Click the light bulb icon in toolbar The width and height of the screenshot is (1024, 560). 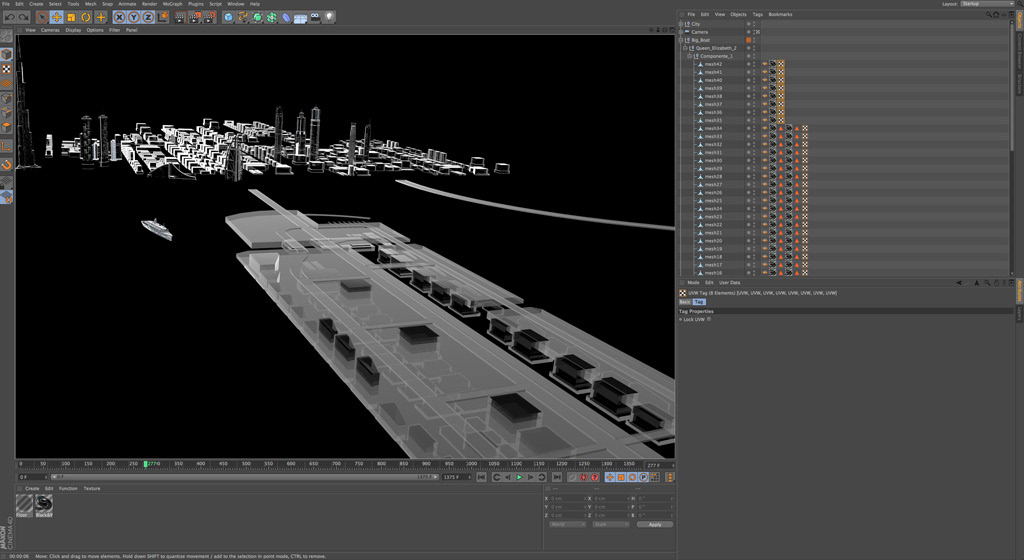pos(330,17)
